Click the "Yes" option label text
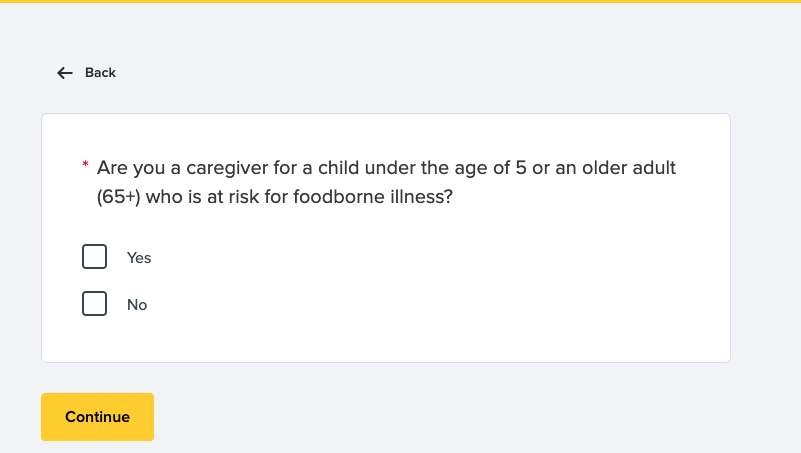Viewport: 801px width, 453px height. (139, 258)
